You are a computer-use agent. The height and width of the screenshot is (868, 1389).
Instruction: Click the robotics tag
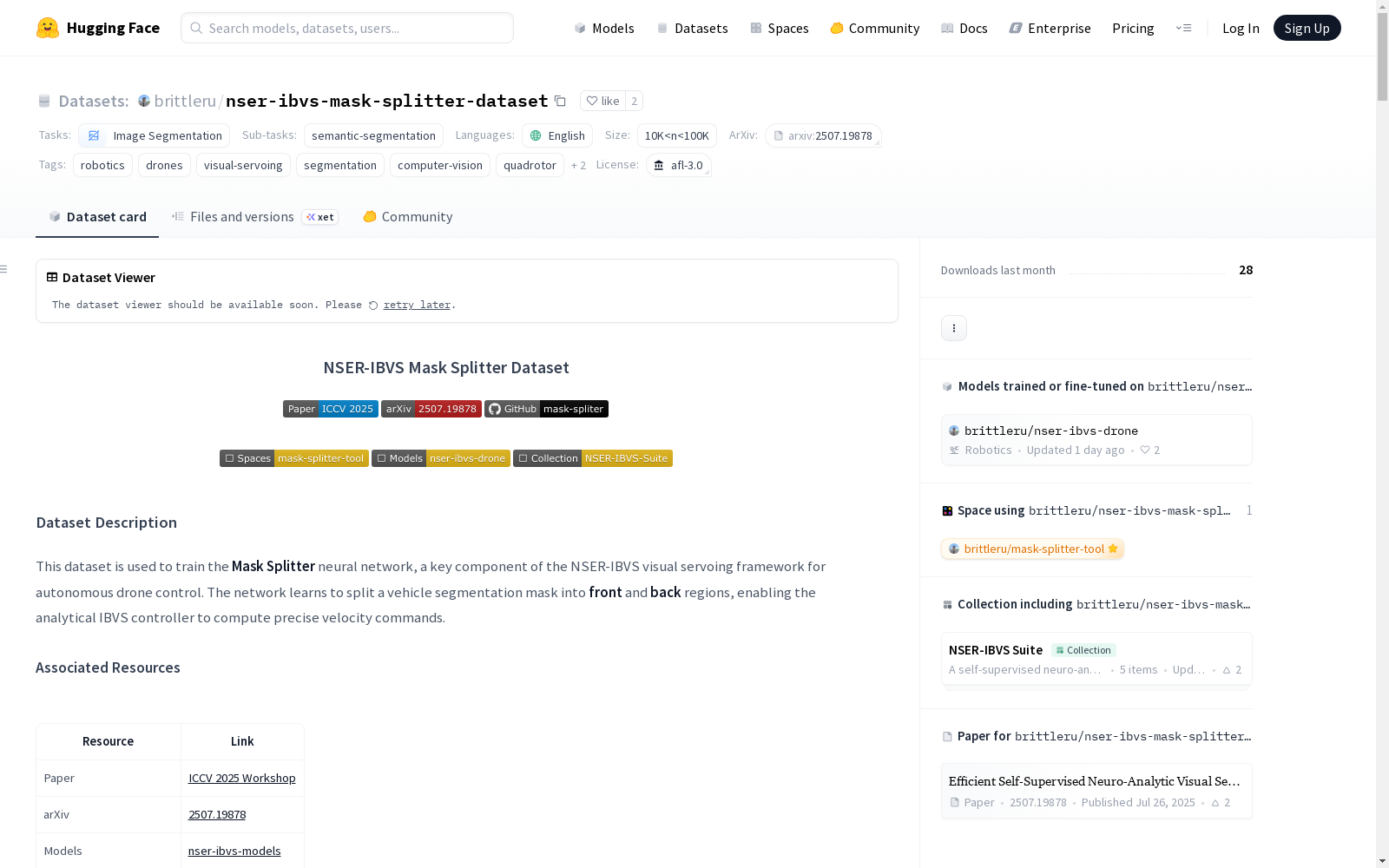click(x=102, y=165)
